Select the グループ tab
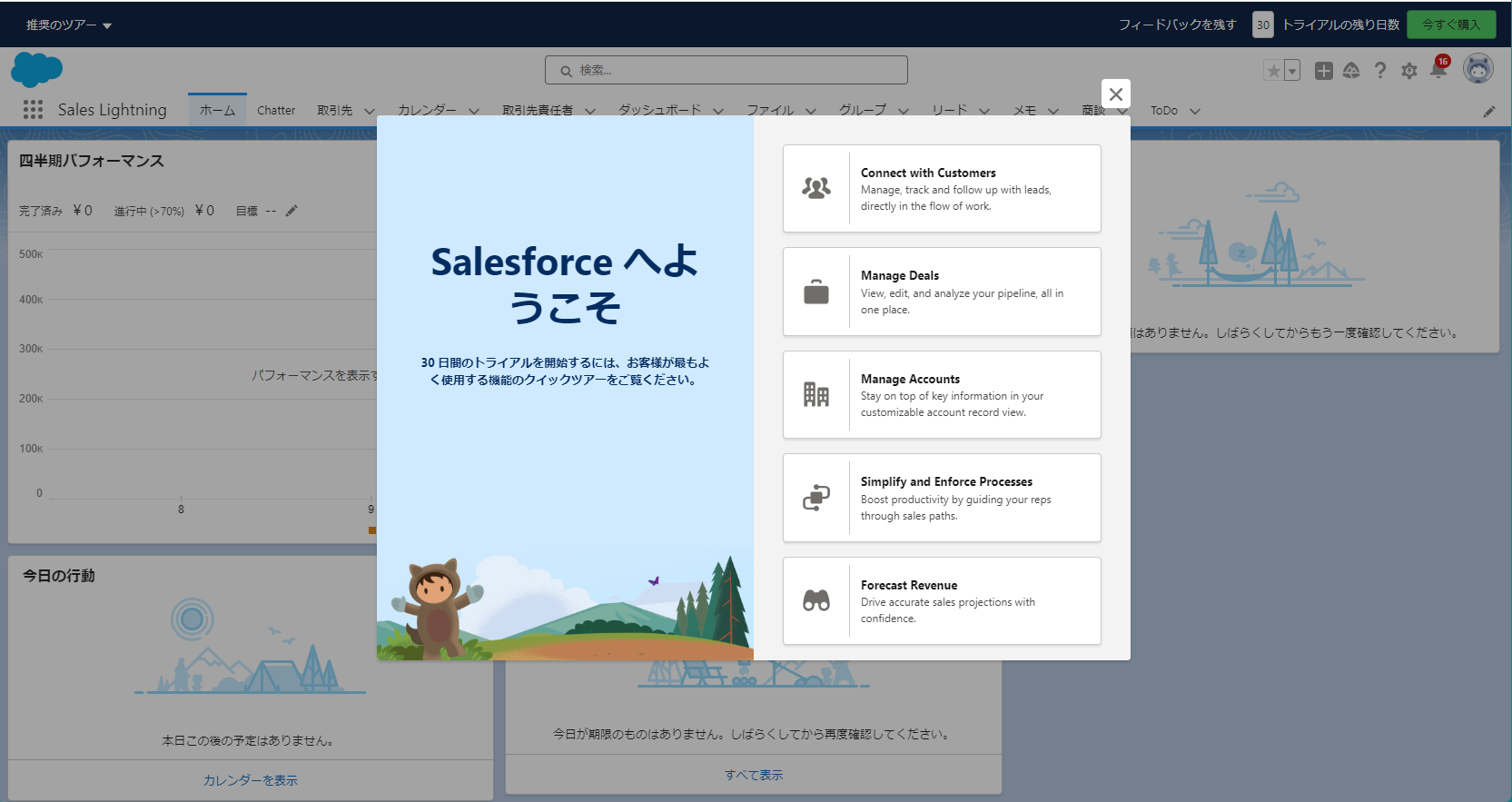1512x802 pixels. tap(863, 110)
